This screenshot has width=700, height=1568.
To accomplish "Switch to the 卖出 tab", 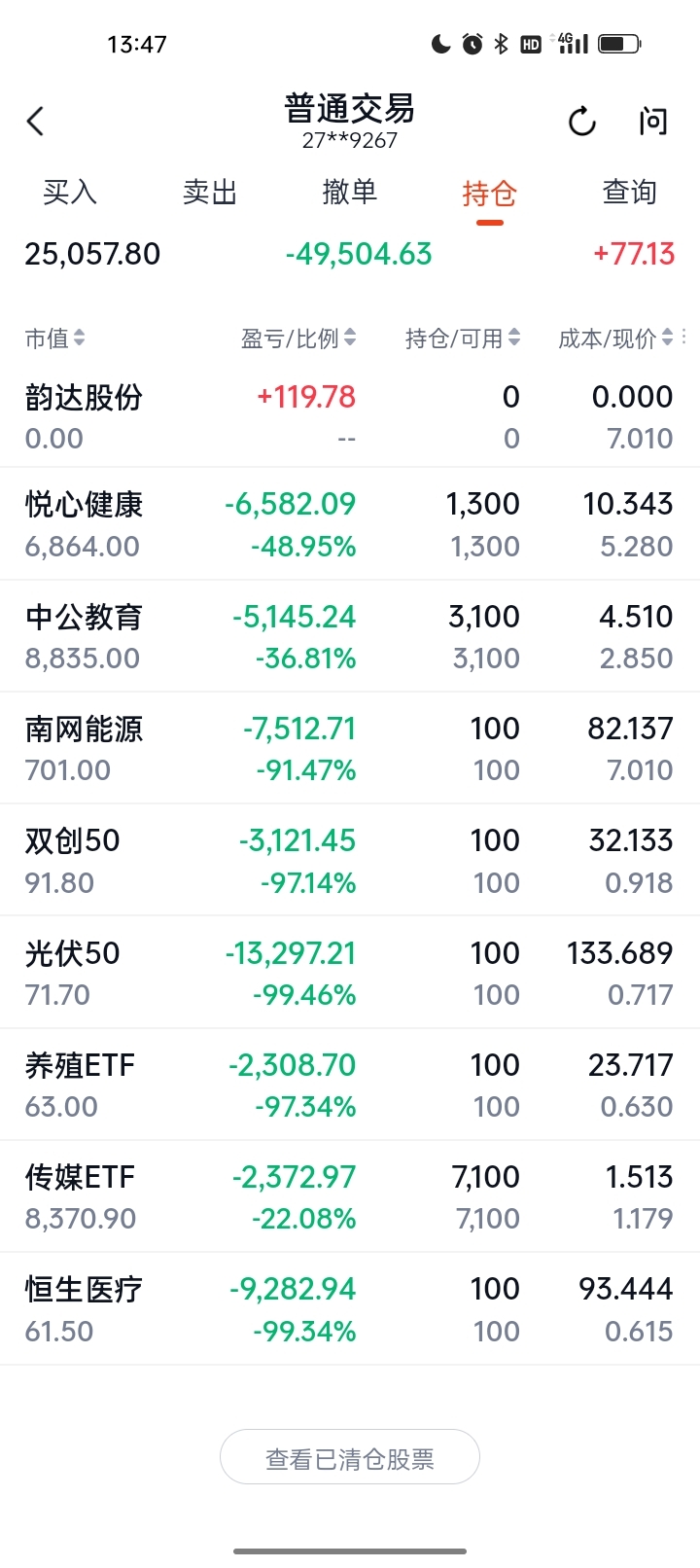I will click(210, 193).
